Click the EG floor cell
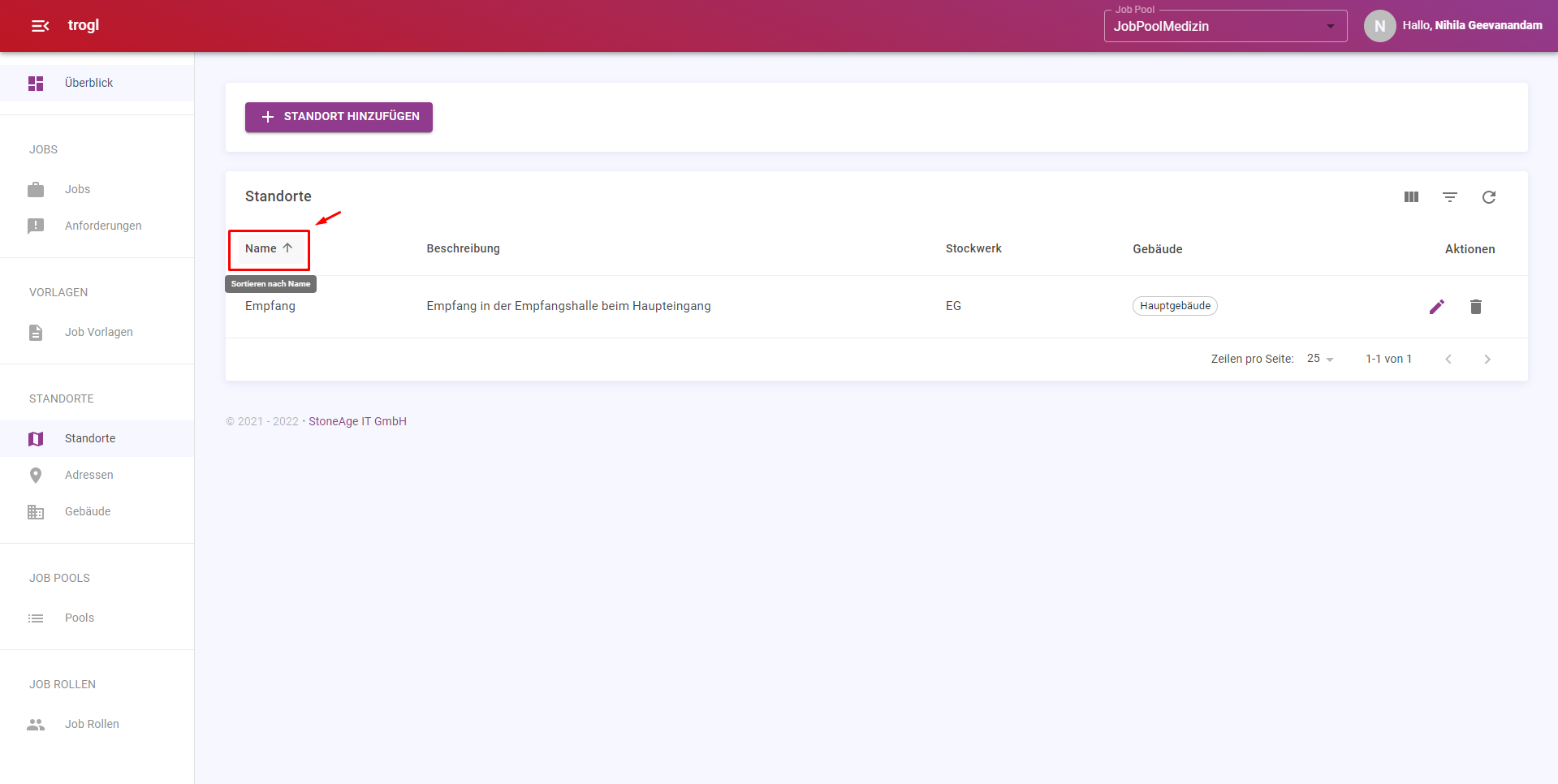The width and height of the screenshot is (1558, 784). point(953,306)
